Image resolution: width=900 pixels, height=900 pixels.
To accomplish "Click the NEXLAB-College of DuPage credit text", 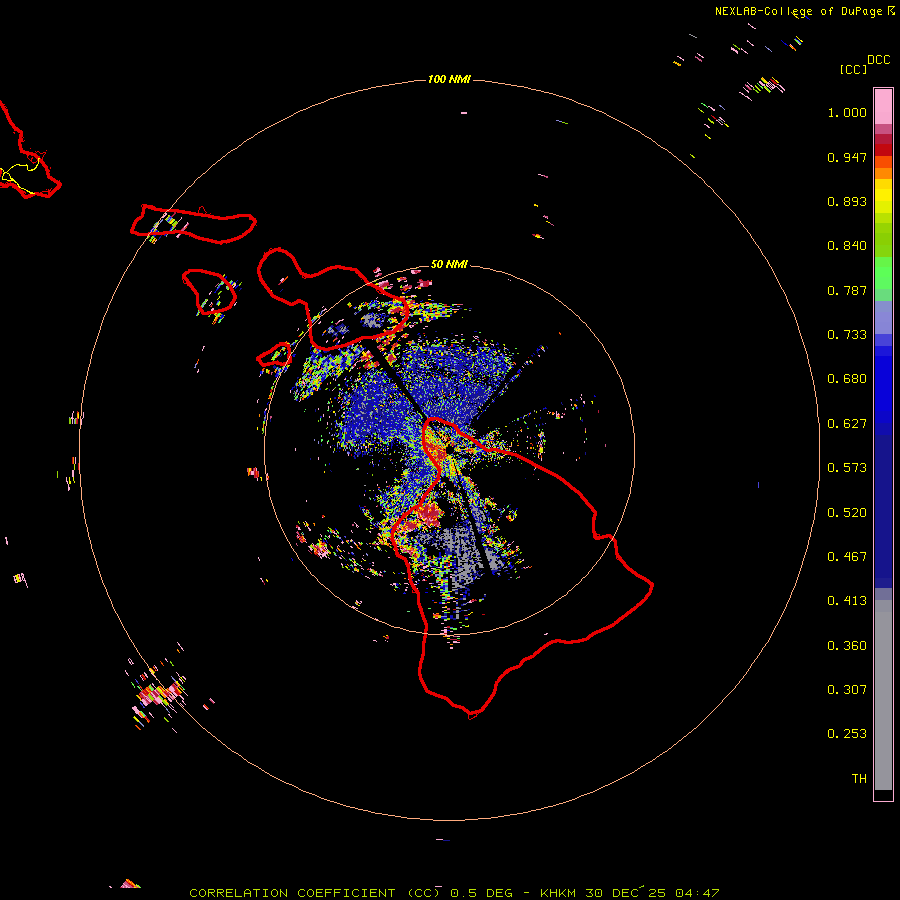I will pyautogui.click(x=798, y=11).
